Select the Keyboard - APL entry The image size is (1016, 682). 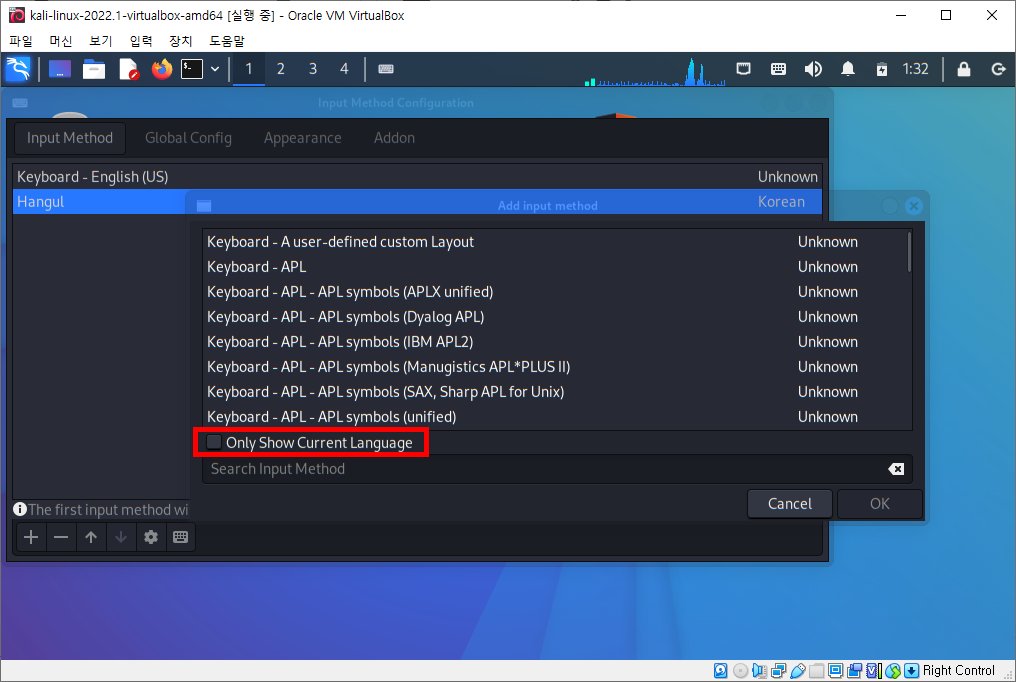point(555,267)
